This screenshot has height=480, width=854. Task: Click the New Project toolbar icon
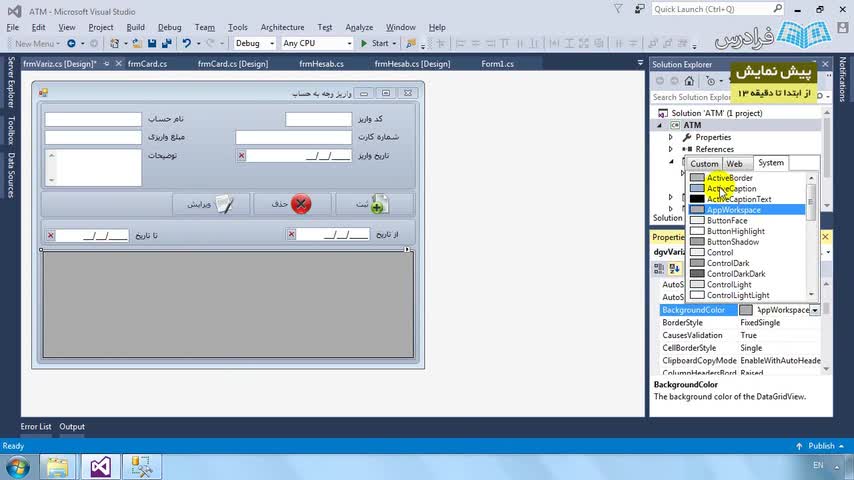click(x=114, y=43)
